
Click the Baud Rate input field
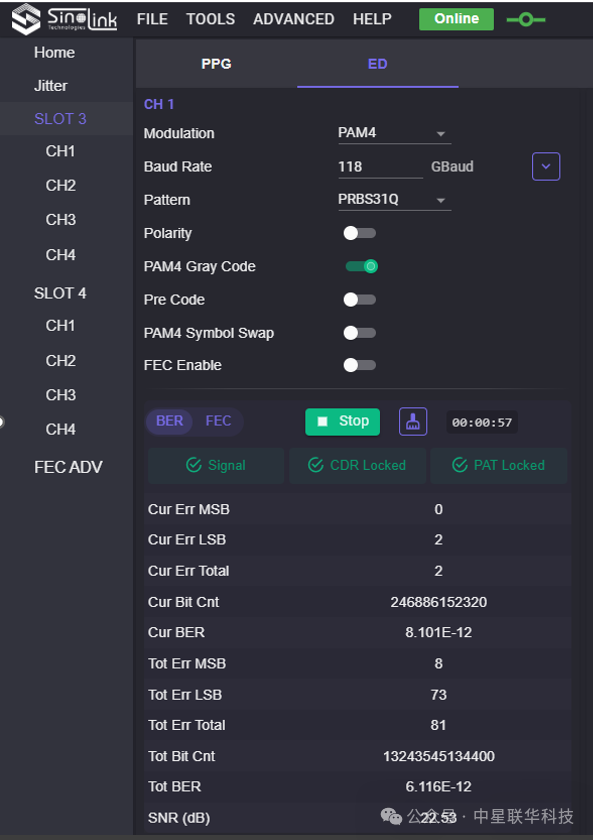[x=380, y=167]
